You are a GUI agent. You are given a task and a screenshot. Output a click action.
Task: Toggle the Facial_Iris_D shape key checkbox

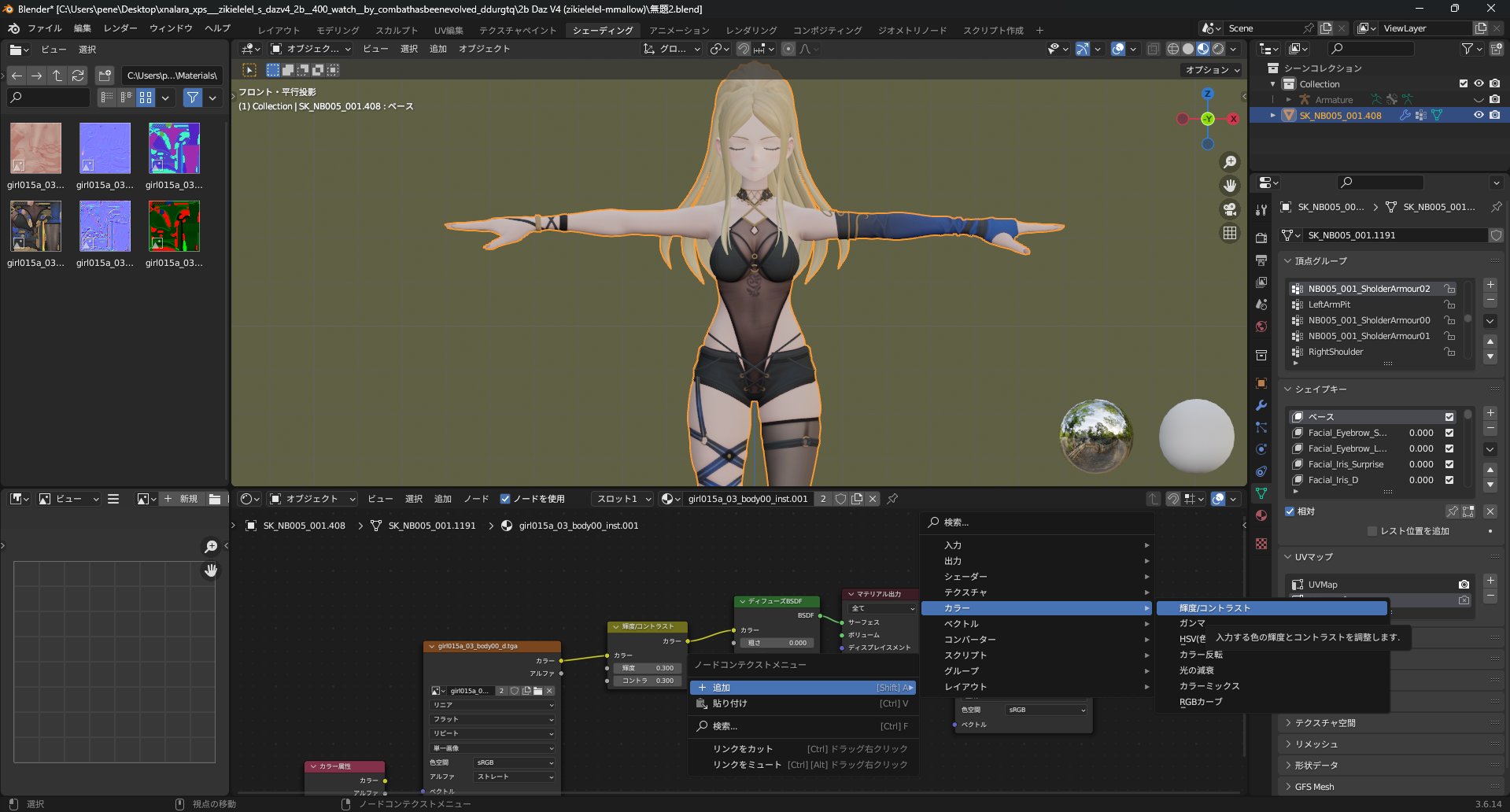(1449, 480)
